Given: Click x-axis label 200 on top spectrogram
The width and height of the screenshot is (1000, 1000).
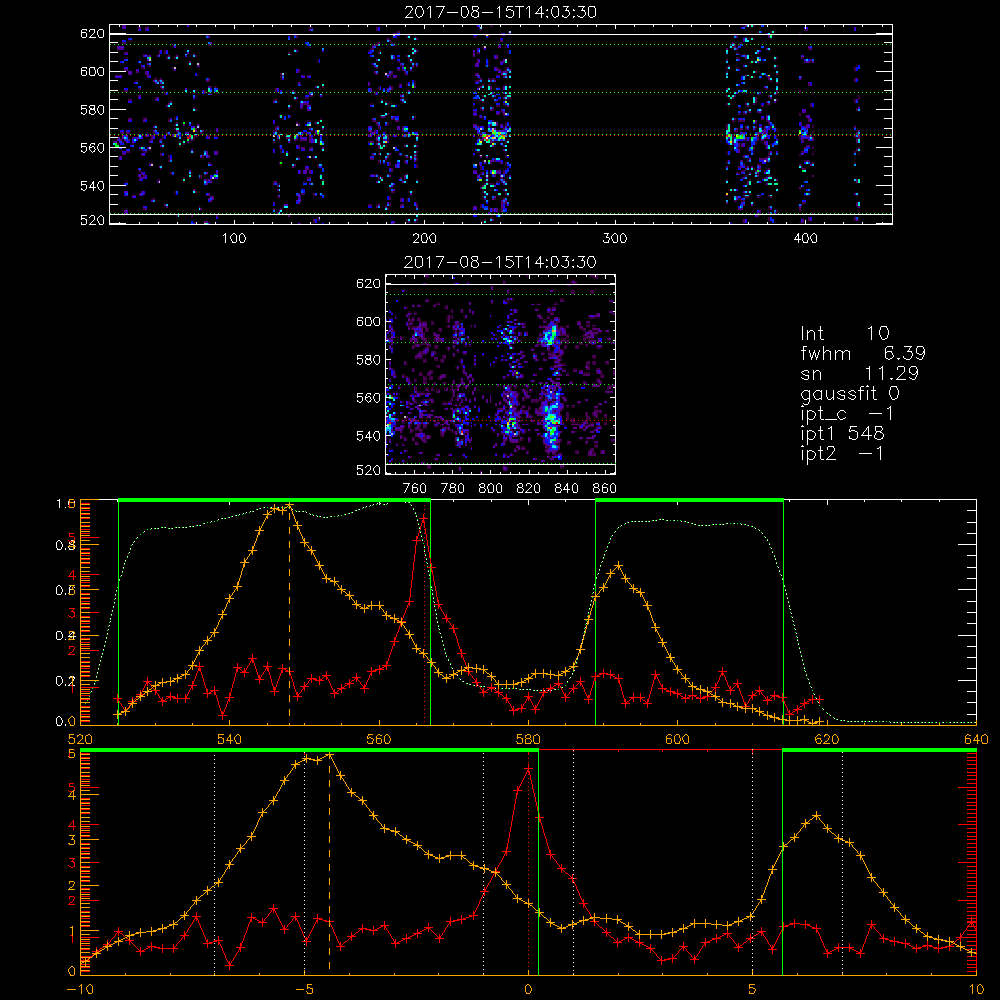Looking at the screenshot, I should [x=424, y=239].
